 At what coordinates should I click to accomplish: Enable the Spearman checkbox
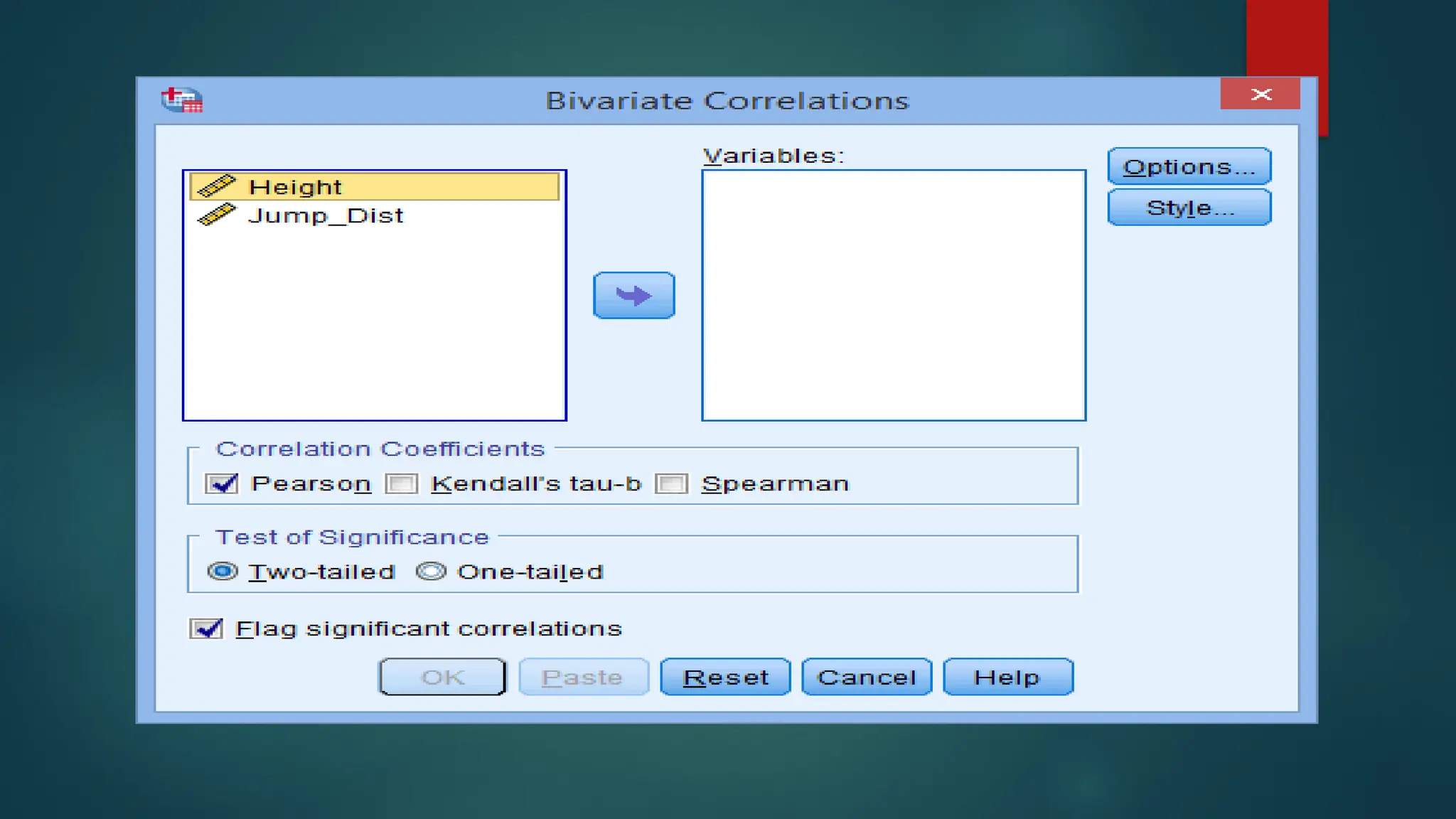(672, 484)
